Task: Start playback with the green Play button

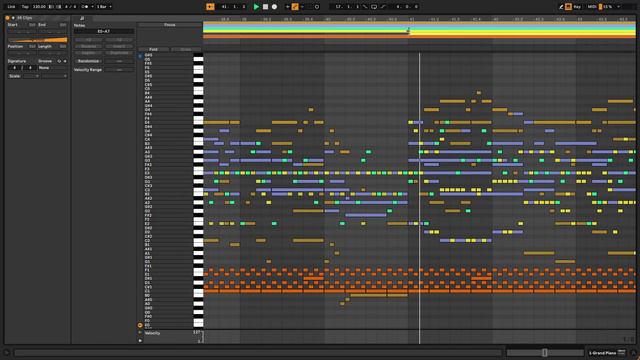Action: 256,7
